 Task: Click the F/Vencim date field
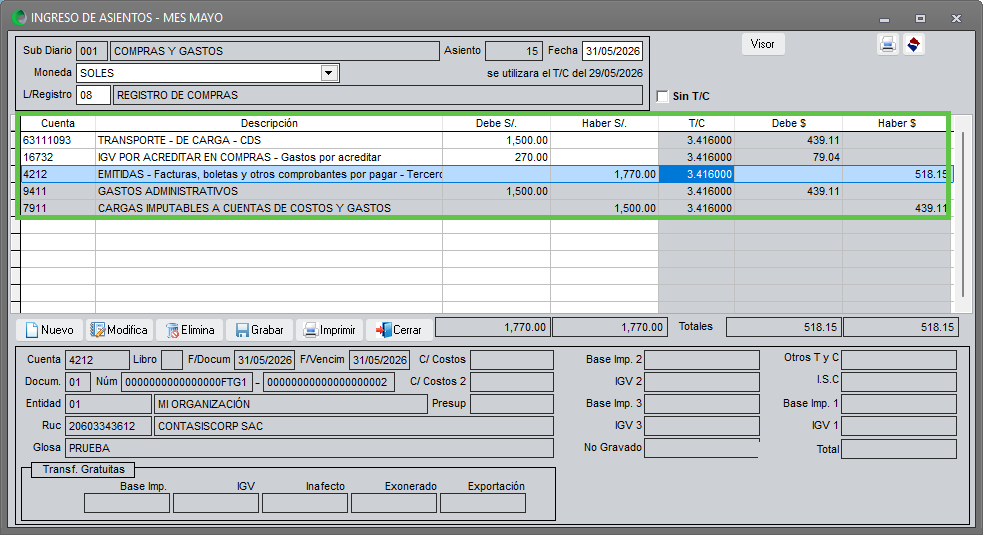tap(379, 360)
